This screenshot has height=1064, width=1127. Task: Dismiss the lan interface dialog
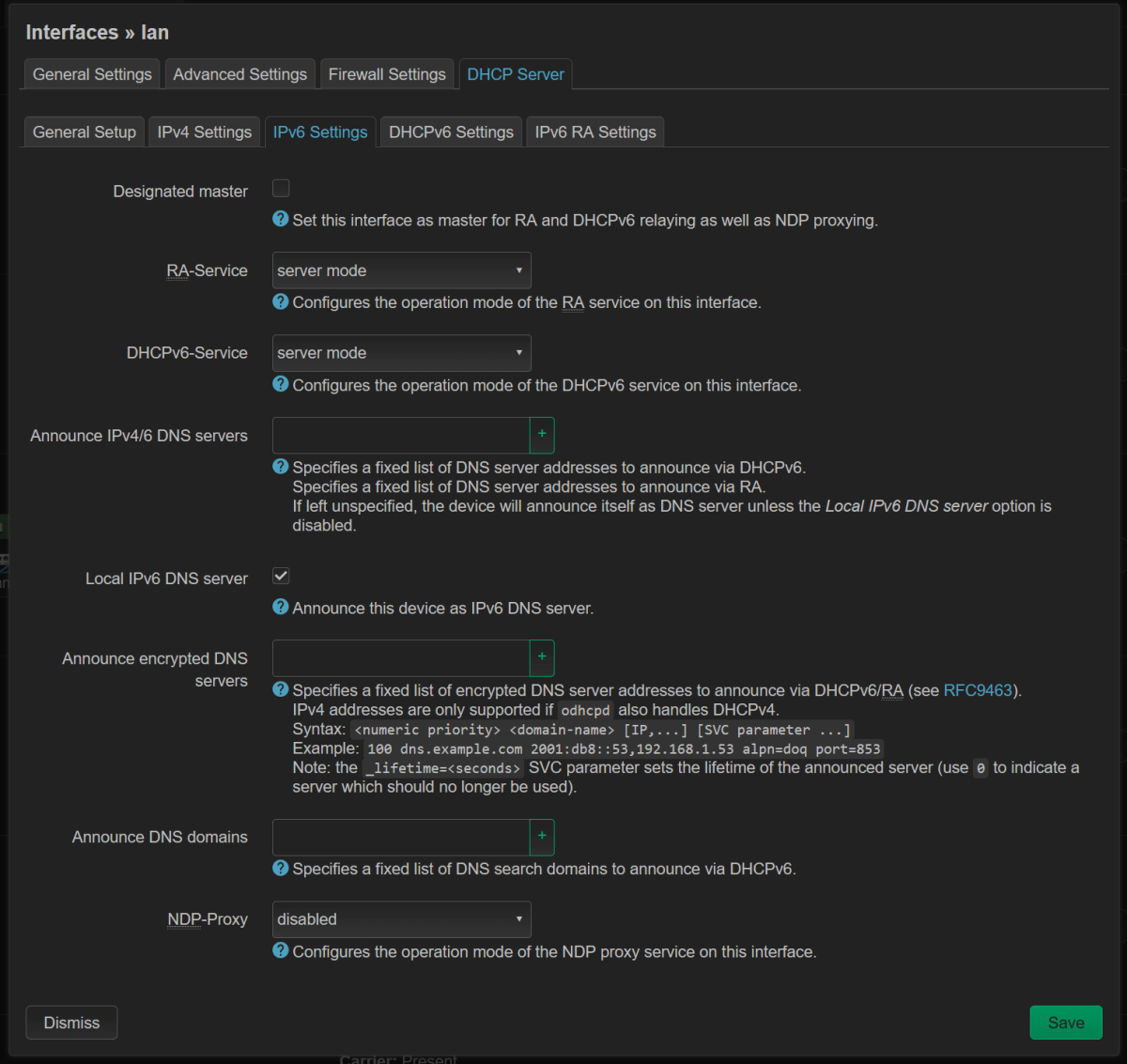point(71,1023)
